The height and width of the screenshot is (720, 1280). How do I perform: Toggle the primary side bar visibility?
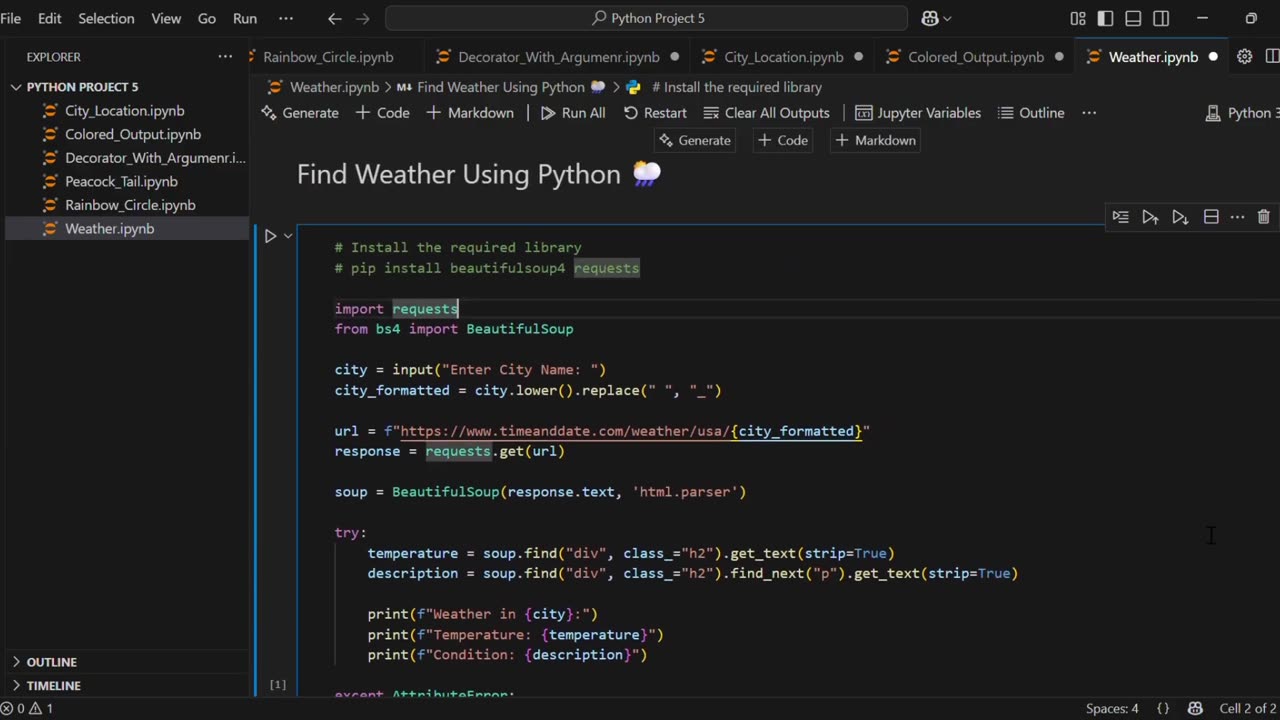1105,18
